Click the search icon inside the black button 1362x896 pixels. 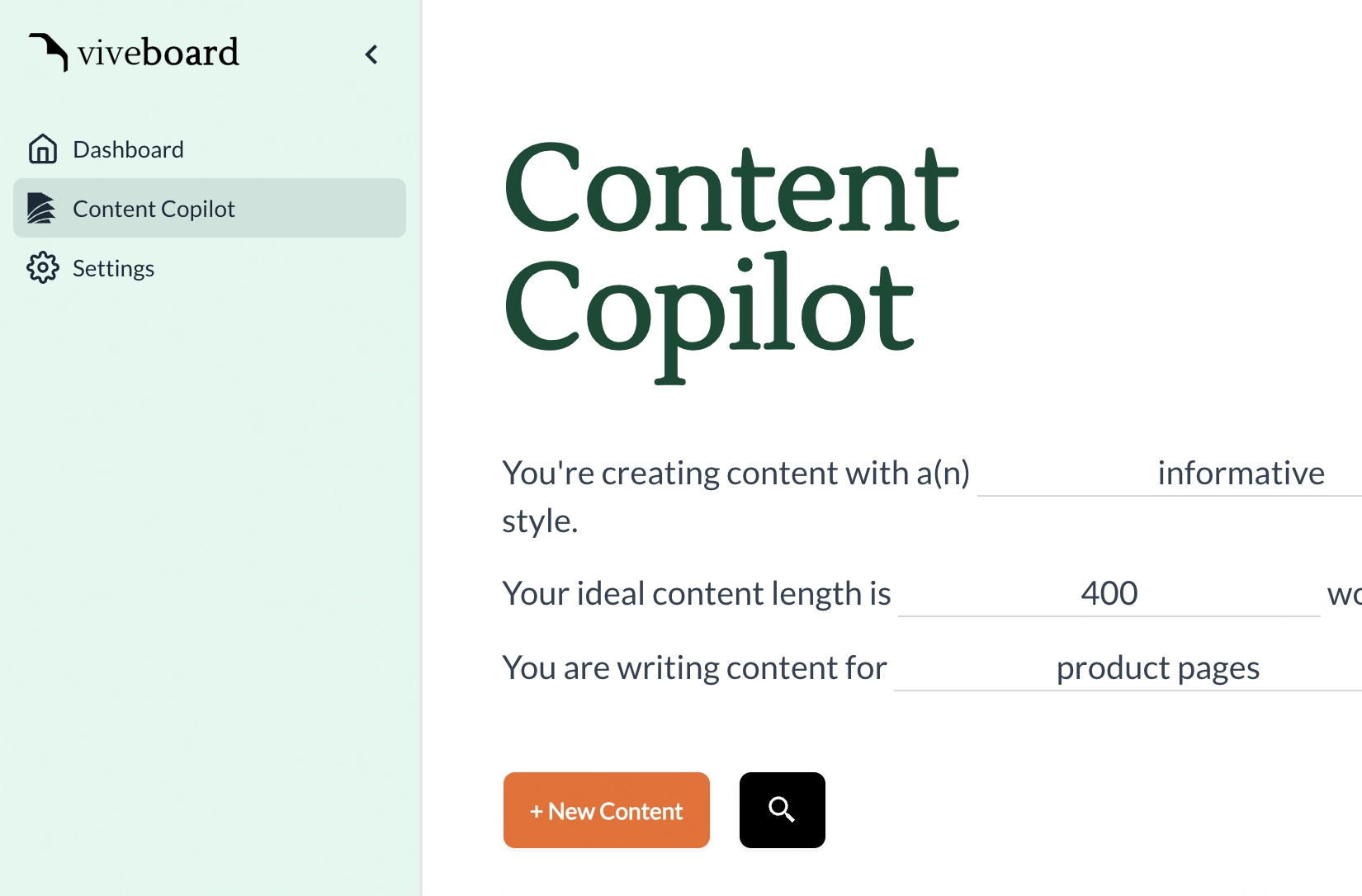[x=781, y=809]
